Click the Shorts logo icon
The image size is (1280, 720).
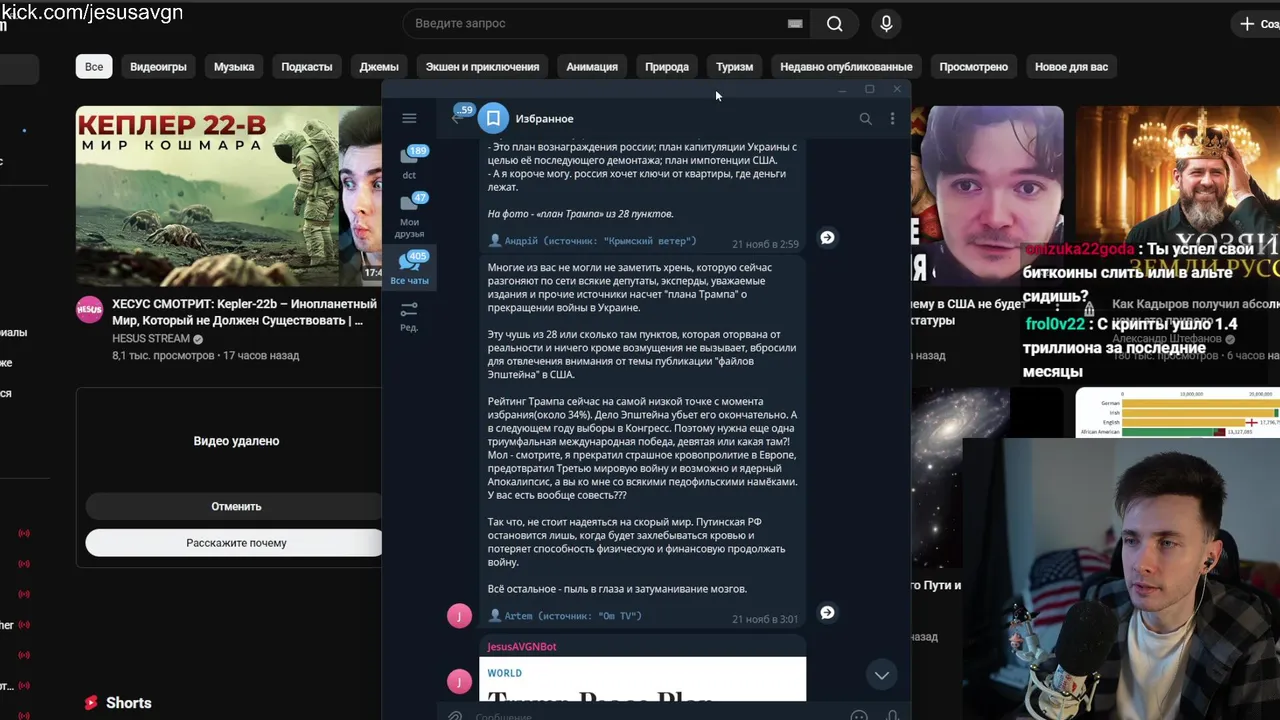(92, 703)
